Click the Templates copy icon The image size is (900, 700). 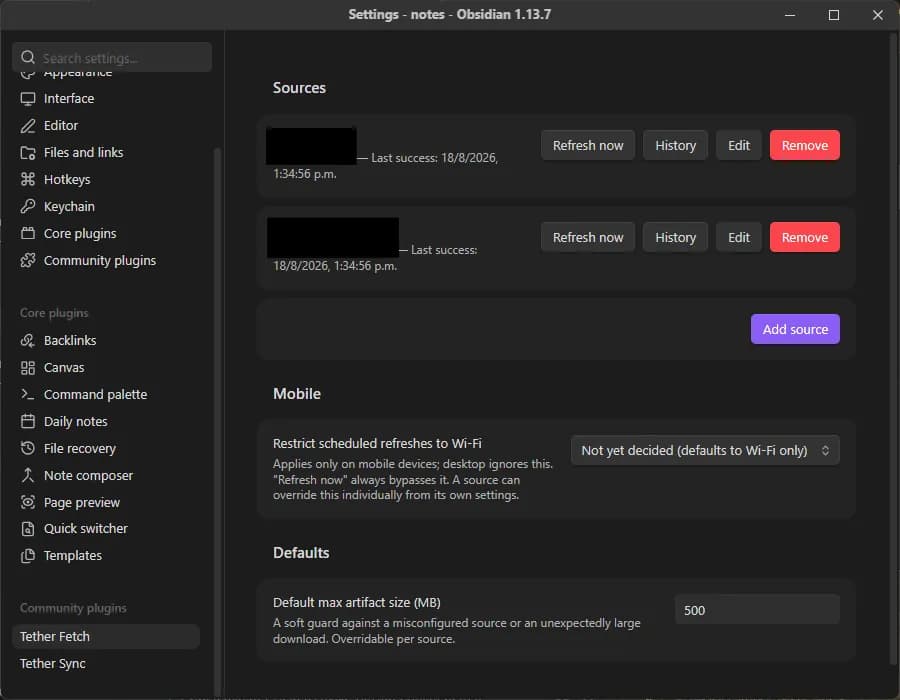[x=28, y=556]
